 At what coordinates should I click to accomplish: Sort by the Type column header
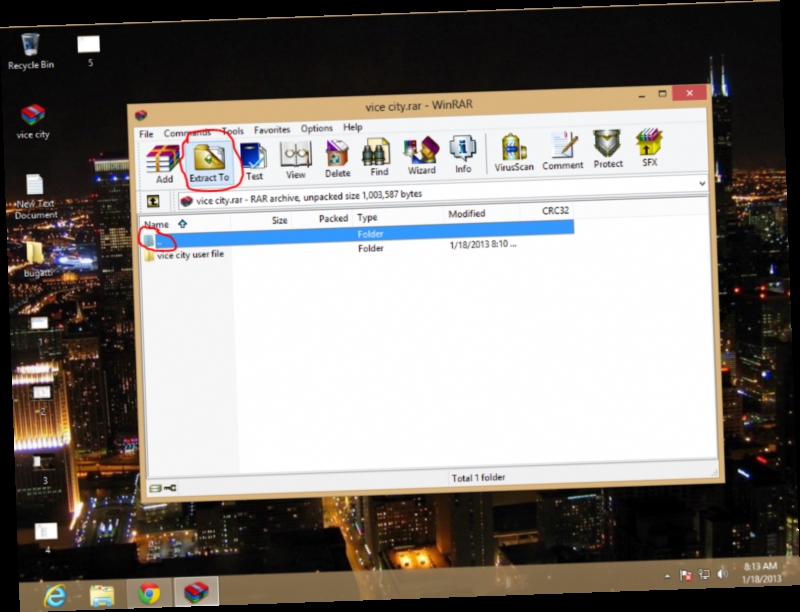tap(399, 216)
